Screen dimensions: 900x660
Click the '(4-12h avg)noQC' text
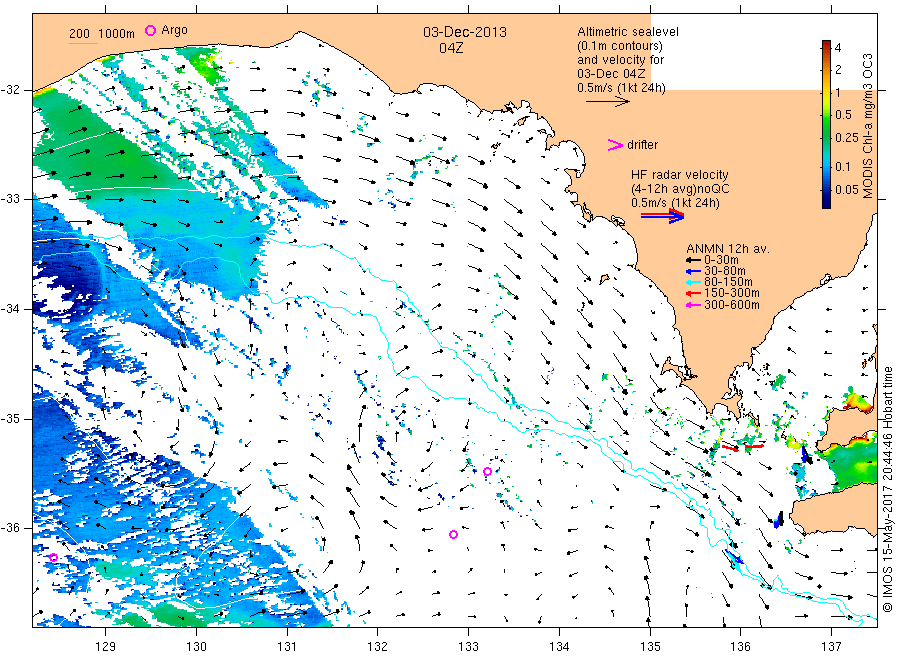[681, 189]
